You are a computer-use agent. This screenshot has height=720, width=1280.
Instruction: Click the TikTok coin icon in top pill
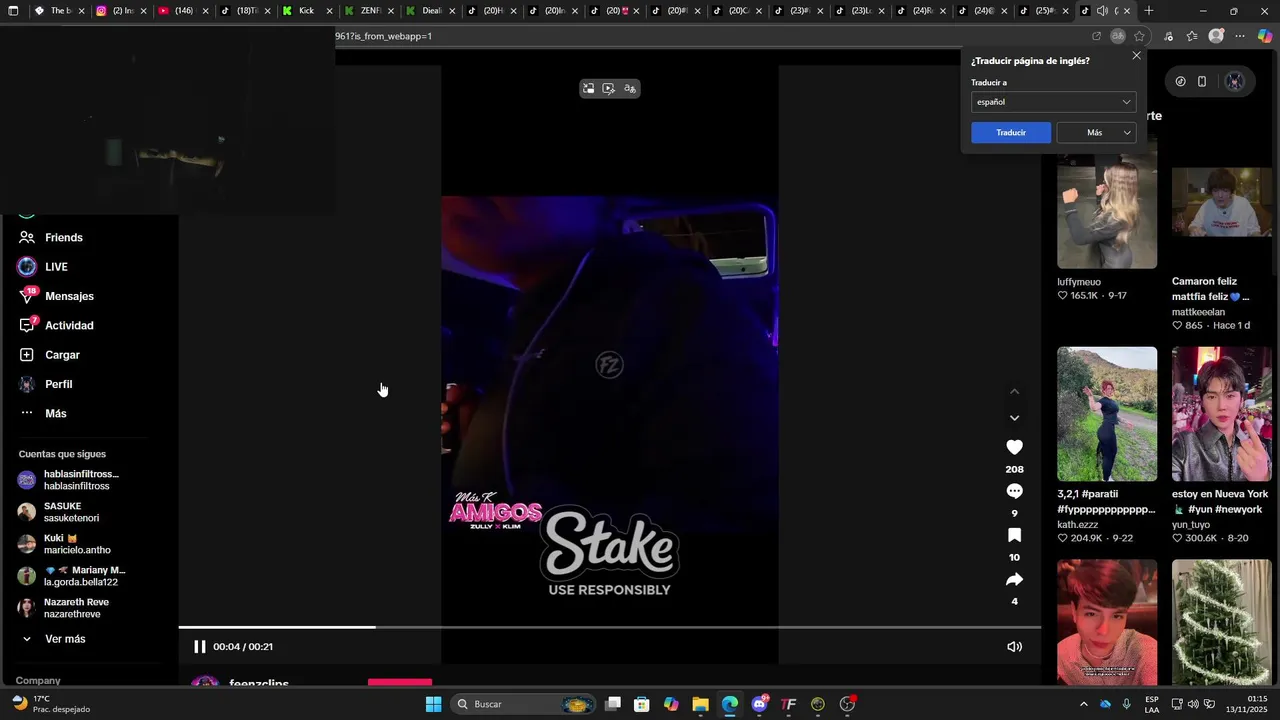click(x=1180, y=82)
